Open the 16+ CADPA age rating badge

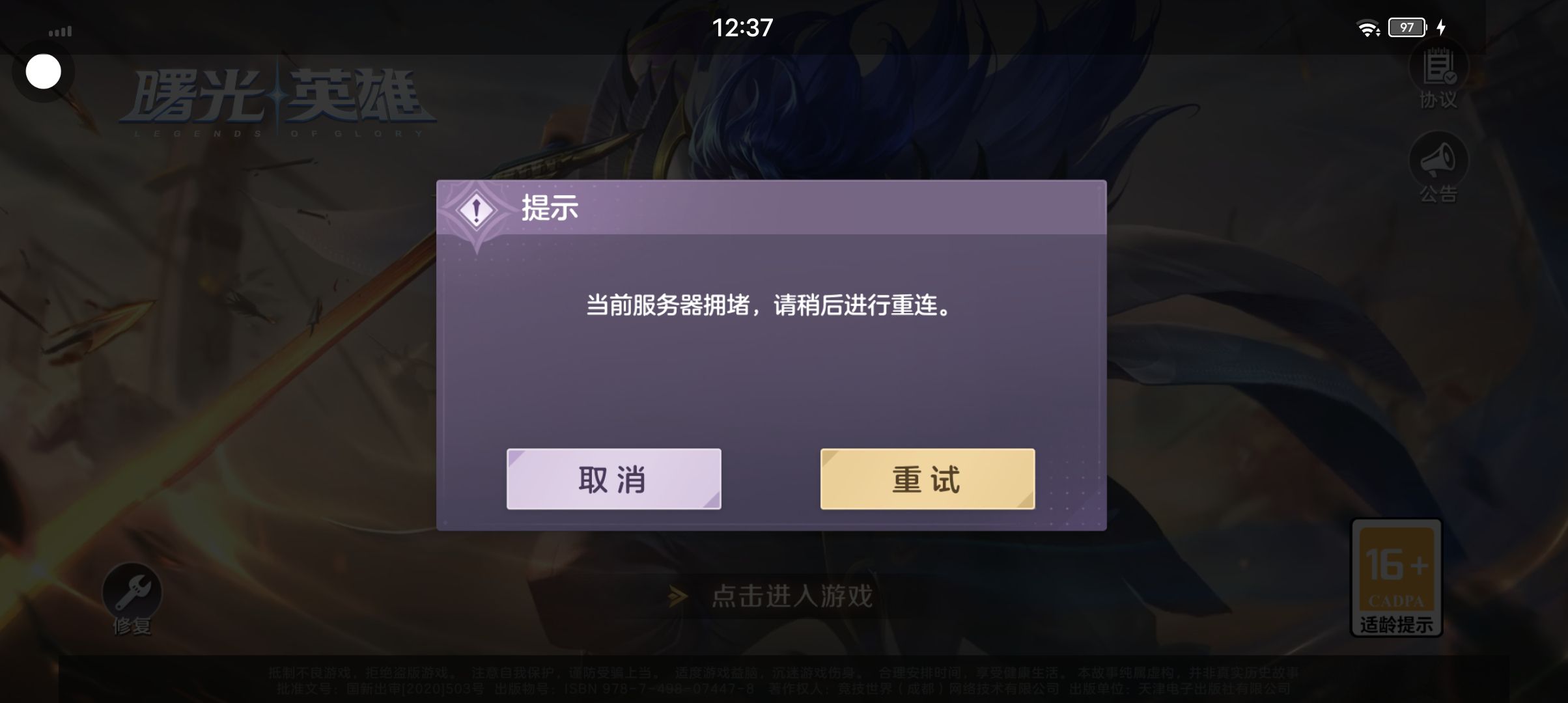click(x=1397, y=577)
